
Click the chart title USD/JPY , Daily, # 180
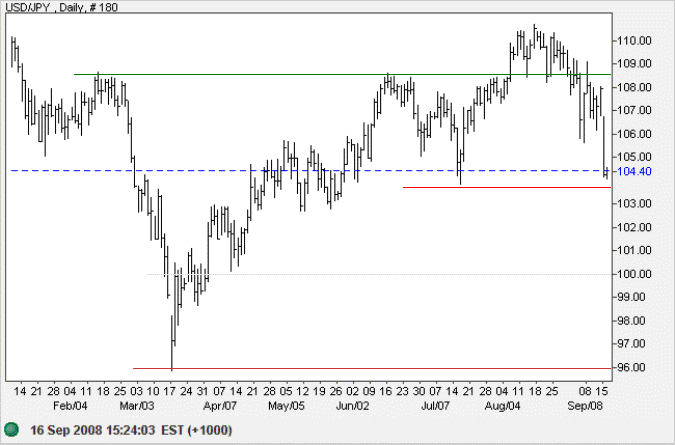coord(61,7)
